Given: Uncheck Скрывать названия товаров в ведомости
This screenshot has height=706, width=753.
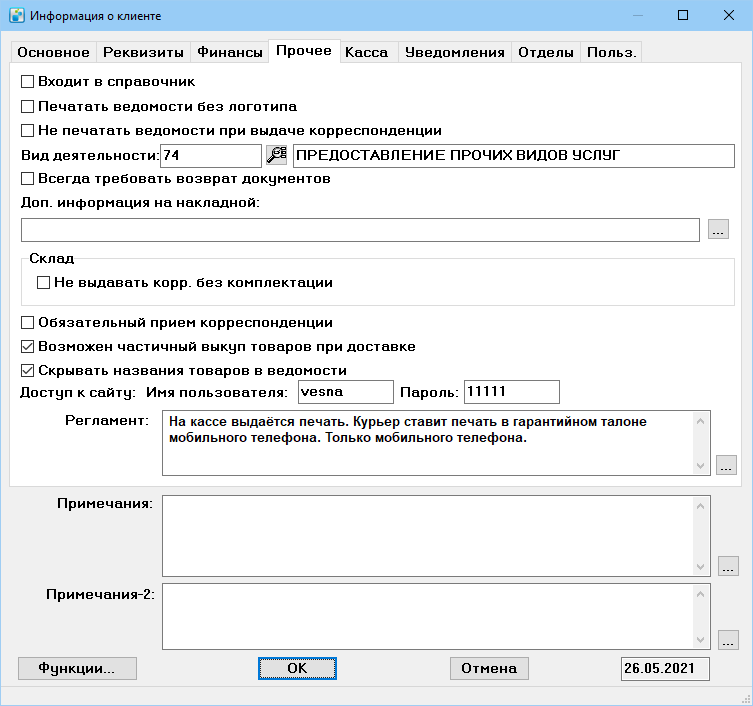Looking at the screenshot, I should [27, 370].
